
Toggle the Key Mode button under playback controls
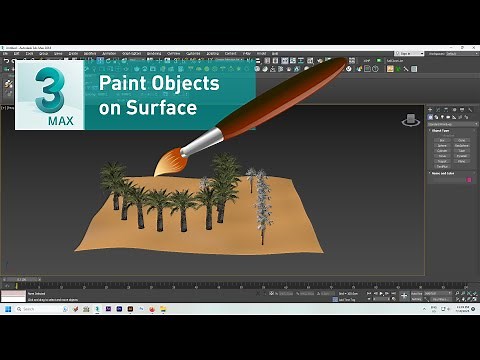pyautogui.click(x=369, y=299)
